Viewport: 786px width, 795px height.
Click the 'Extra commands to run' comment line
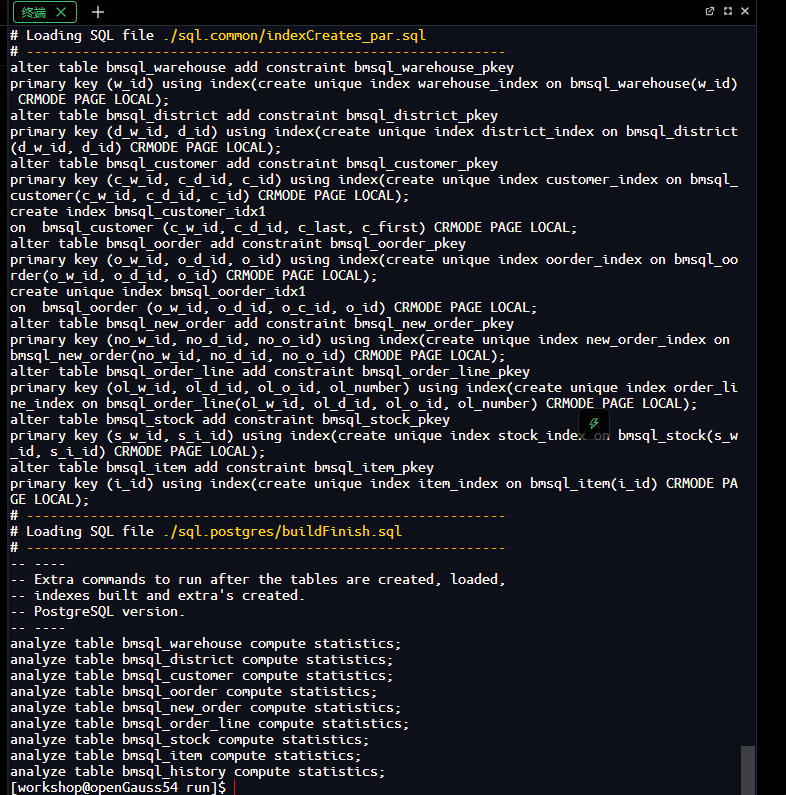[x=258, y=580]
